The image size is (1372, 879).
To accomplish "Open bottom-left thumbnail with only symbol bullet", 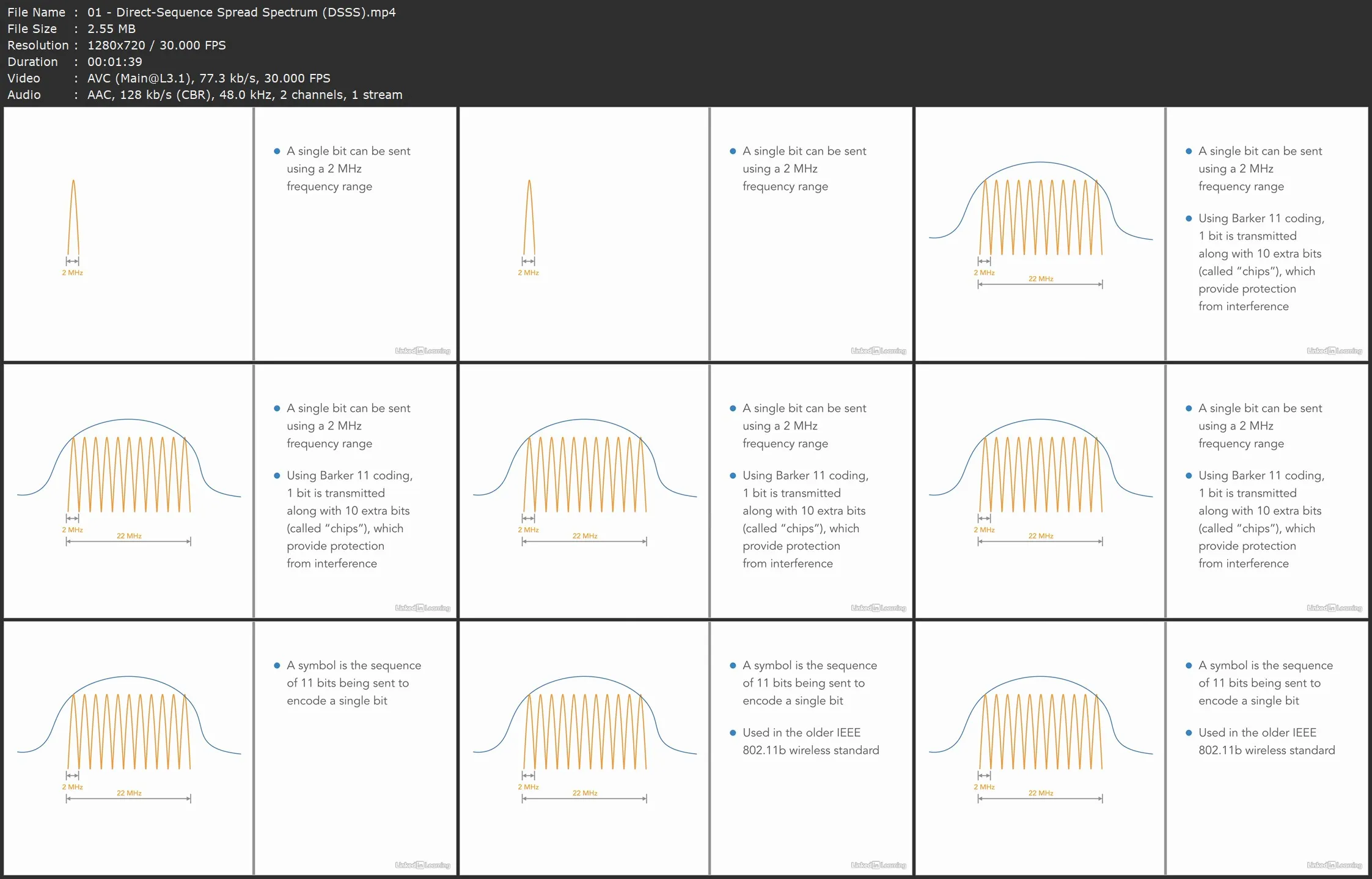I will (x=230, y=748).
